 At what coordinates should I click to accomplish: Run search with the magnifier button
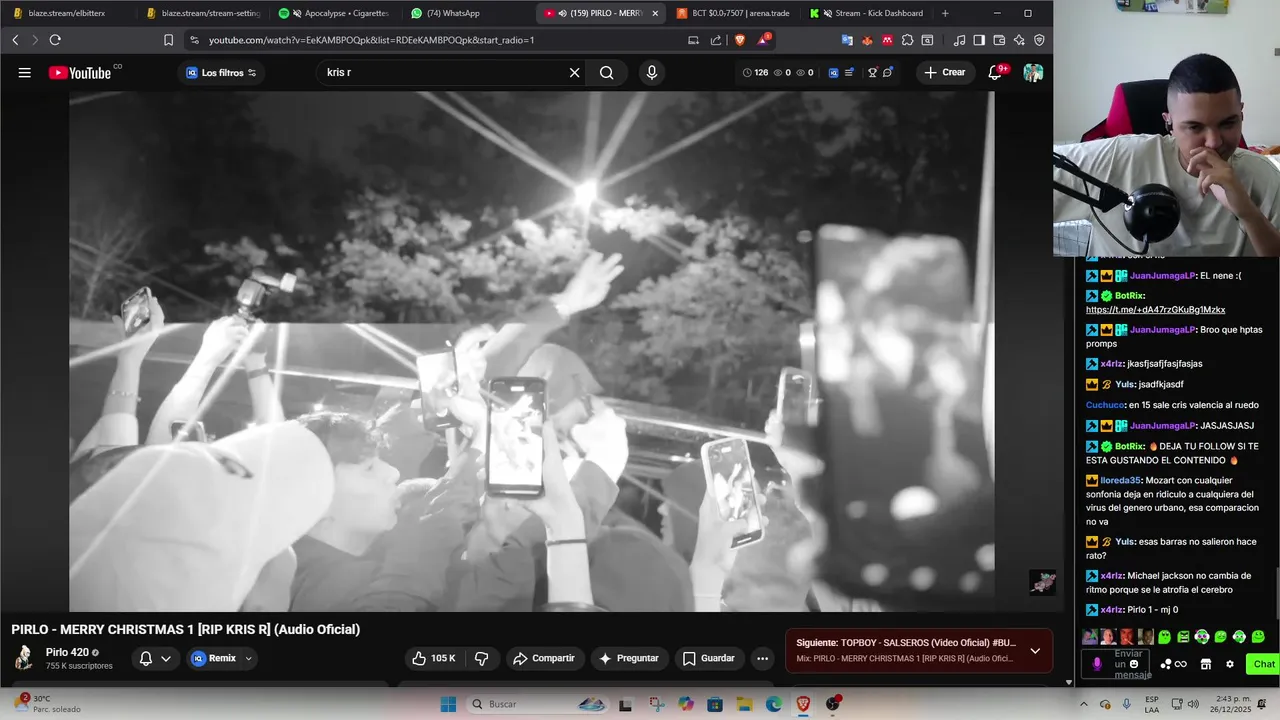(x=607, y=72)
